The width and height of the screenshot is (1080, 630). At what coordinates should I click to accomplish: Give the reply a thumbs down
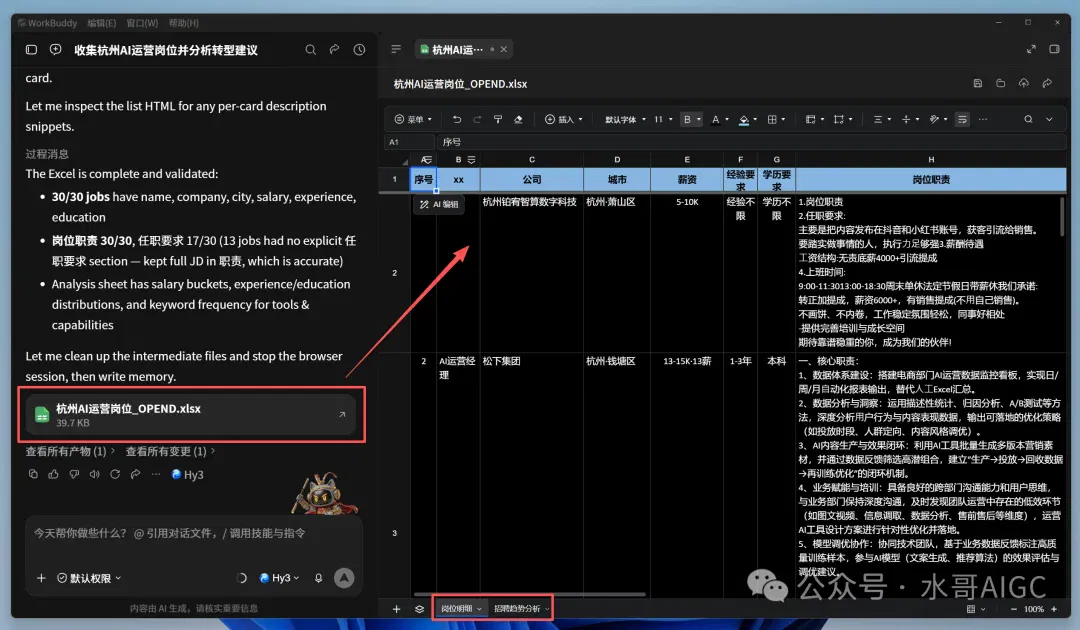pos(74,474)
